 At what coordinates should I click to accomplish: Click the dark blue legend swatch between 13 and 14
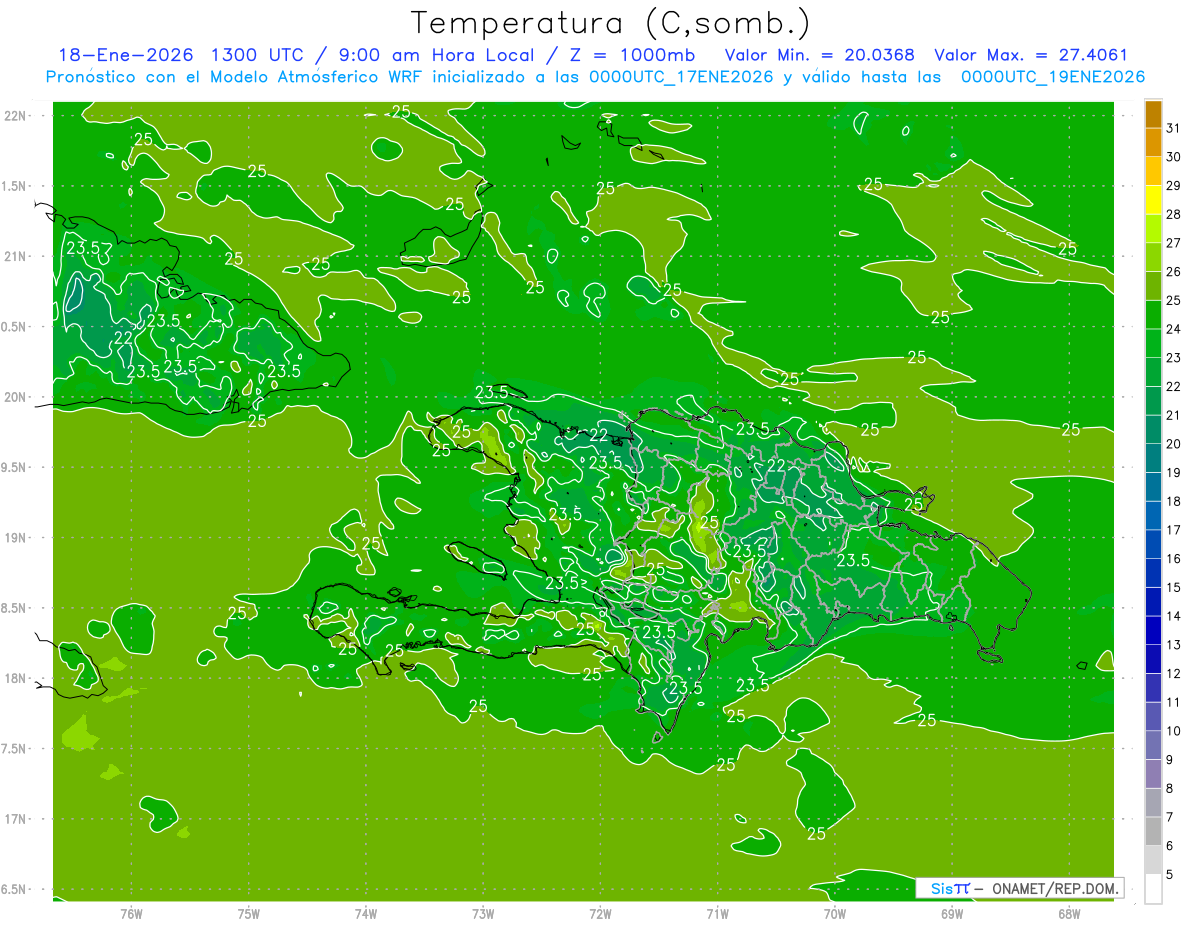[x=1153, y=630]
